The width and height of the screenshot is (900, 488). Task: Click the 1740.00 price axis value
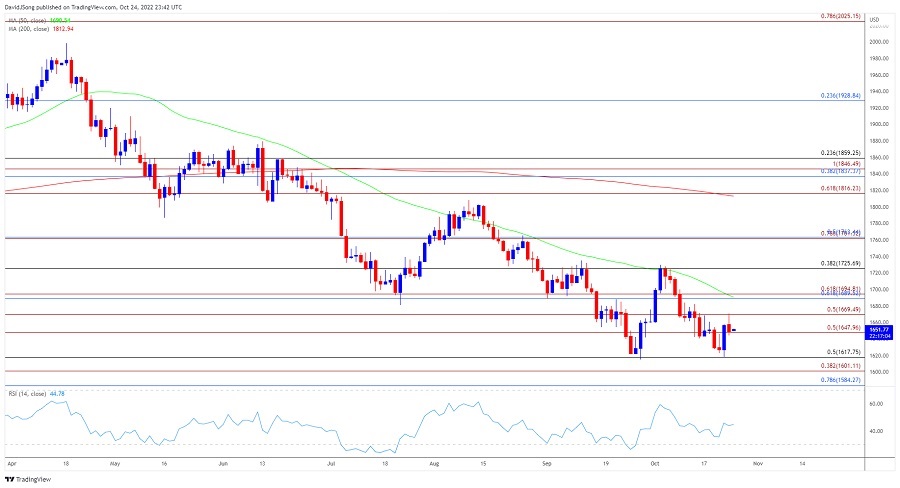(879, 256)
